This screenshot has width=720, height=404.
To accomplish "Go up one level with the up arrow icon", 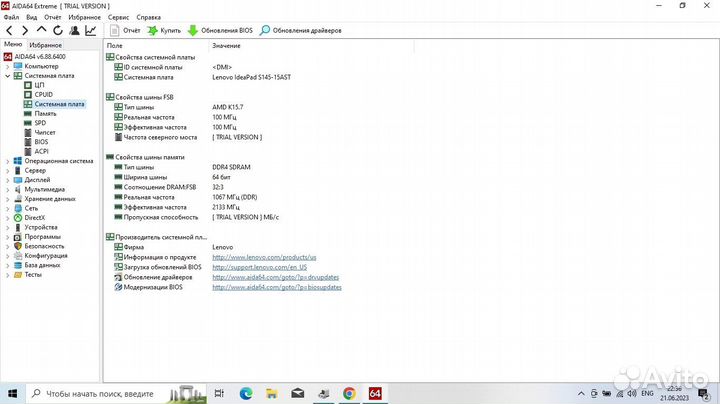I will pyautogui.click(x=41, y=30).
